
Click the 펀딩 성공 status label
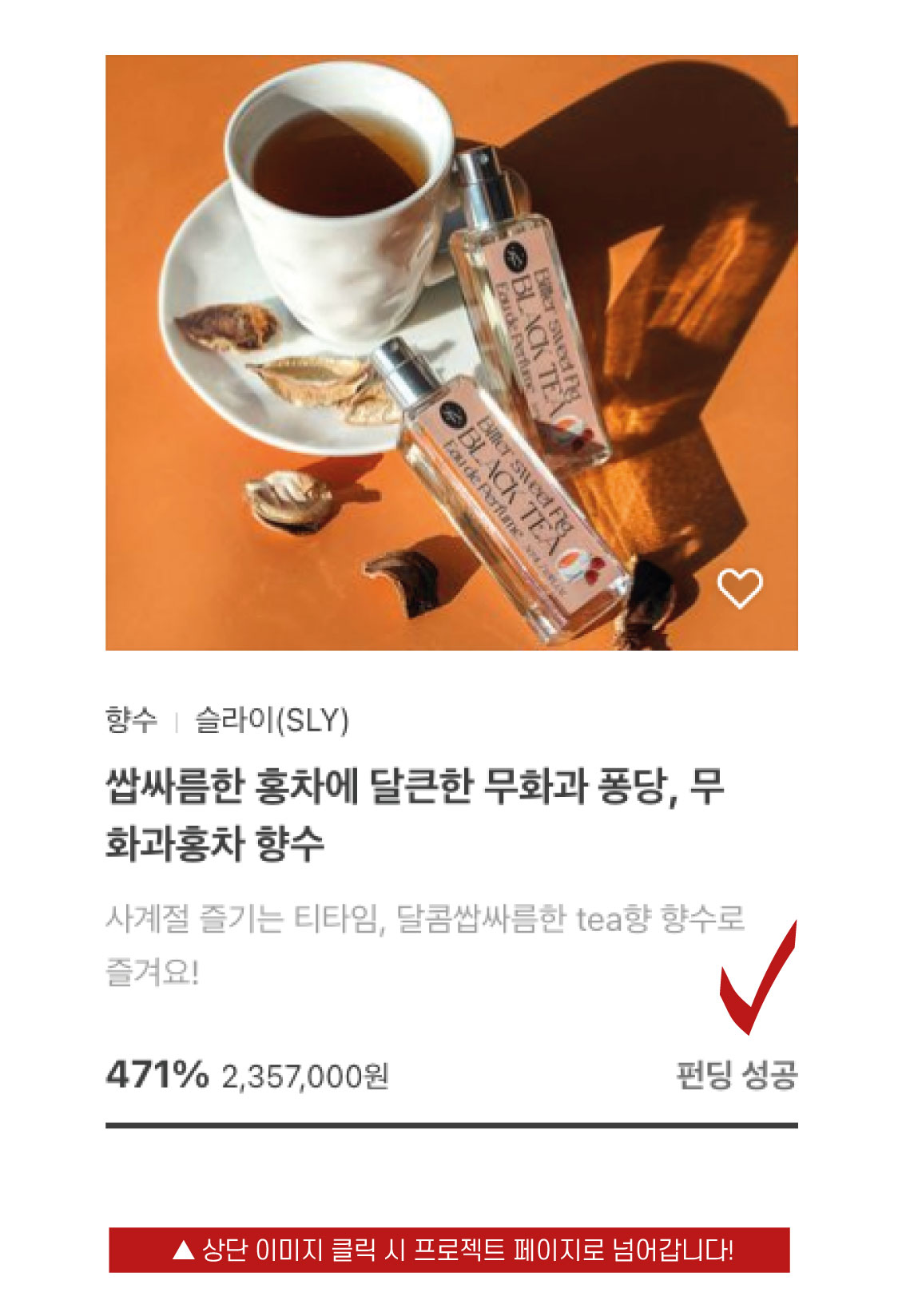(737, 1074)
